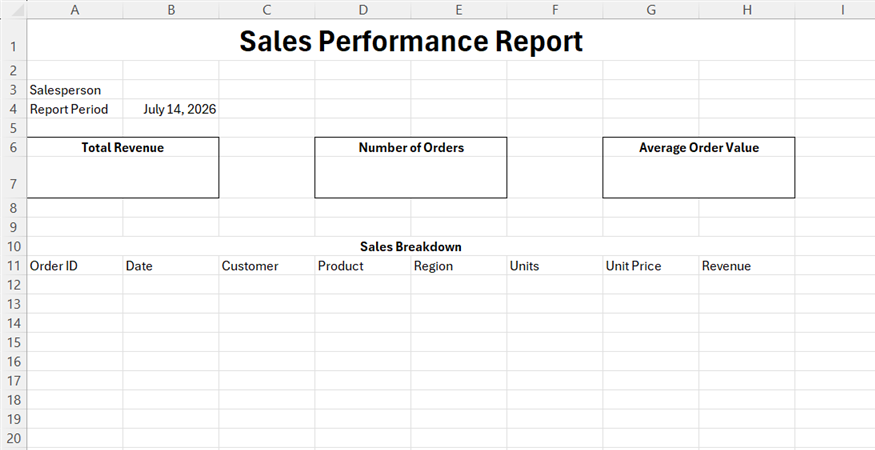Image resolution: width=875 pixels, height=450 pixels.
Task: Select row 7 header
Action: [13, 178]
